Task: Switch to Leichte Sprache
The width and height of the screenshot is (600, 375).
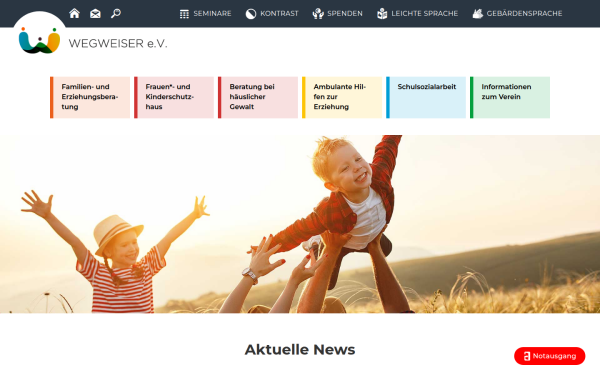Action: pyautogui.click(x=424, y=13)
